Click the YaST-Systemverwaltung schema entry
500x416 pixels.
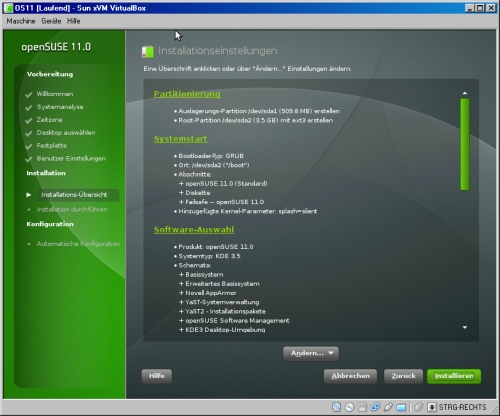point(222,302)
